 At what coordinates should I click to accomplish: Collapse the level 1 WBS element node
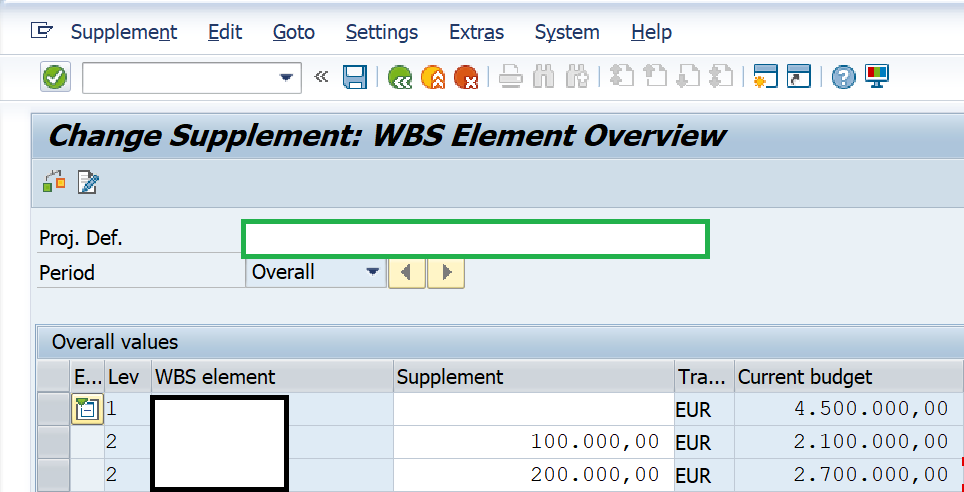point(87,410)
